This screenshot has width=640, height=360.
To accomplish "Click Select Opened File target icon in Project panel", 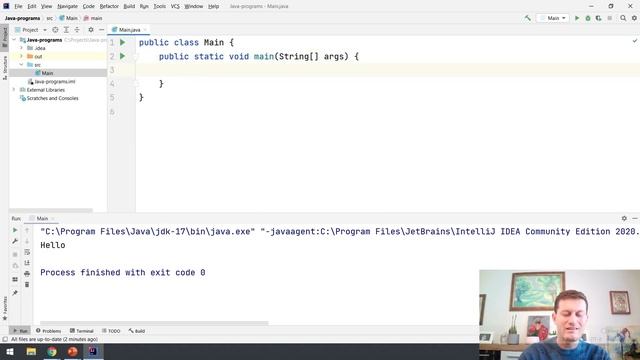I will (x=55, y=30).
